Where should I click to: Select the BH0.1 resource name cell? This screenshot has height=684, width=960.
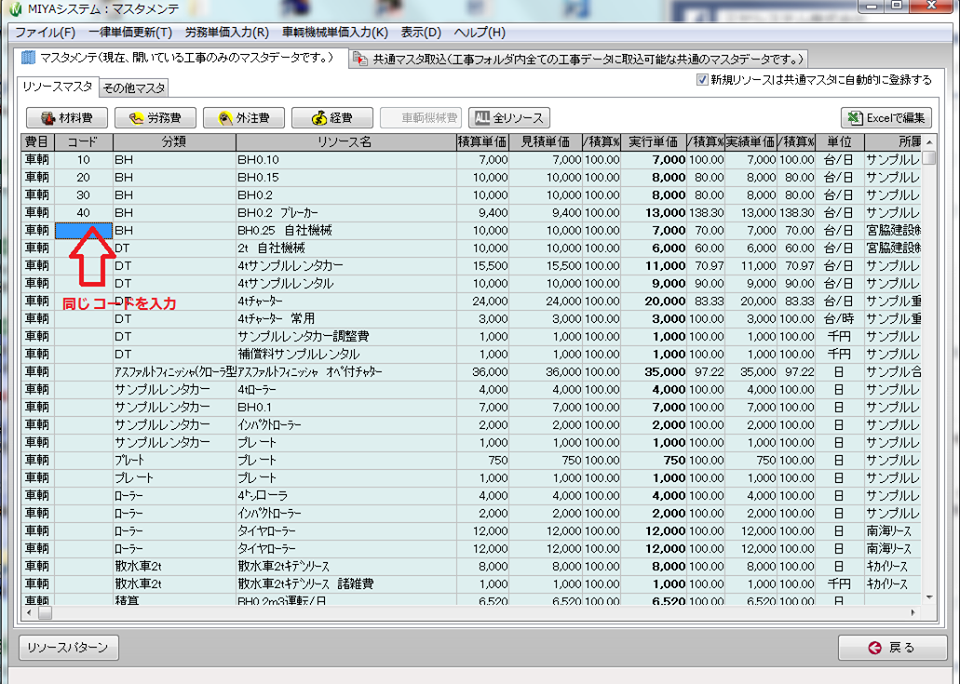point(346,407)
